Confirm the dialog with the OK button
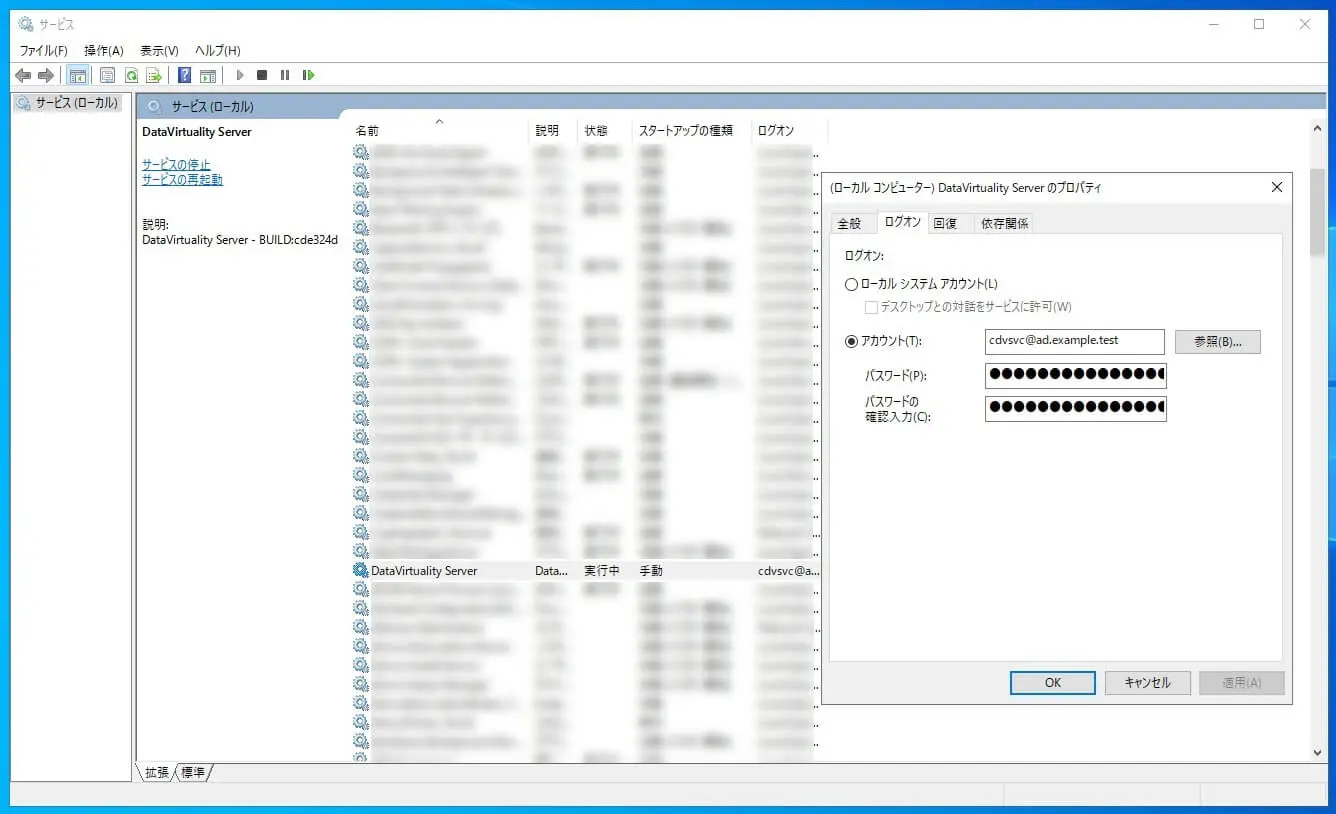This screenshot has width=1336, height=814. click(1053, 683)
